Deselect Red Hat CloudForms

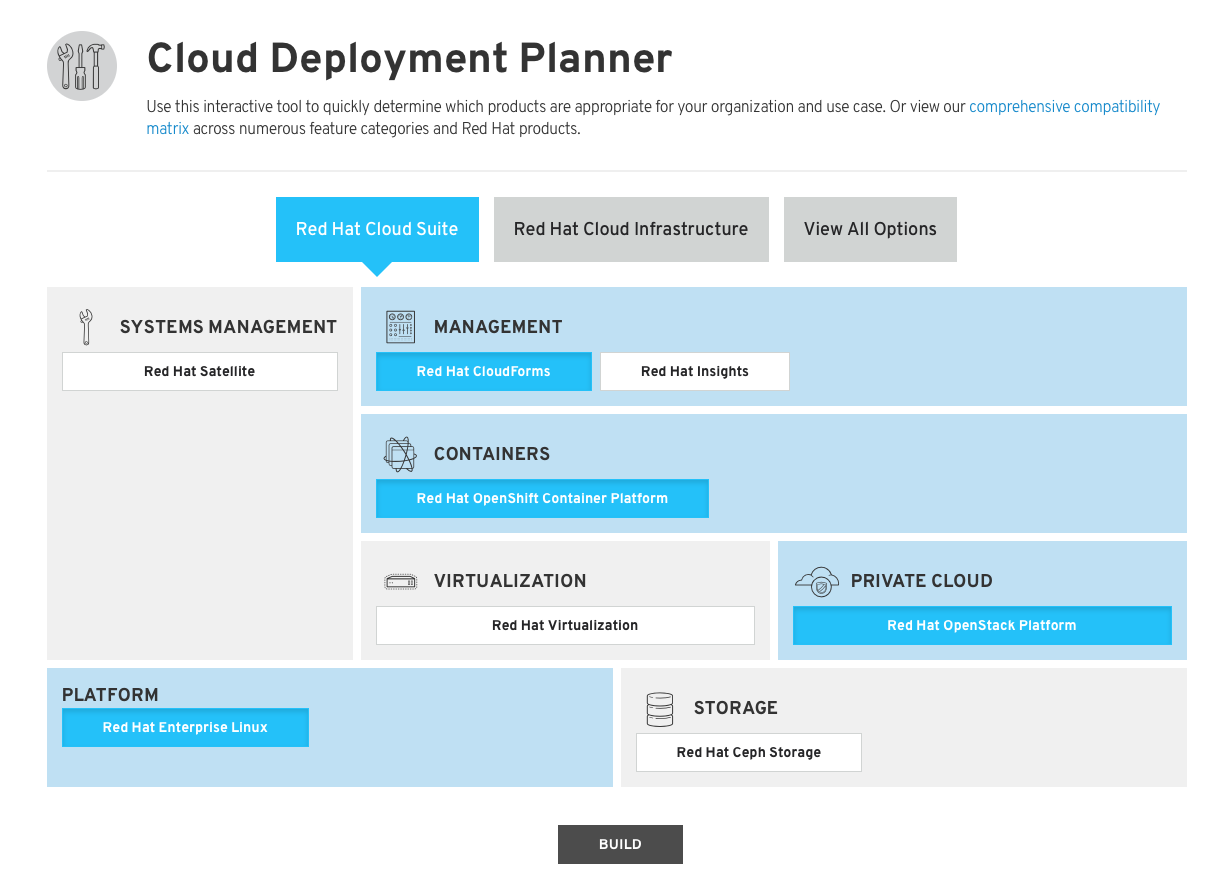click(483, 371)
